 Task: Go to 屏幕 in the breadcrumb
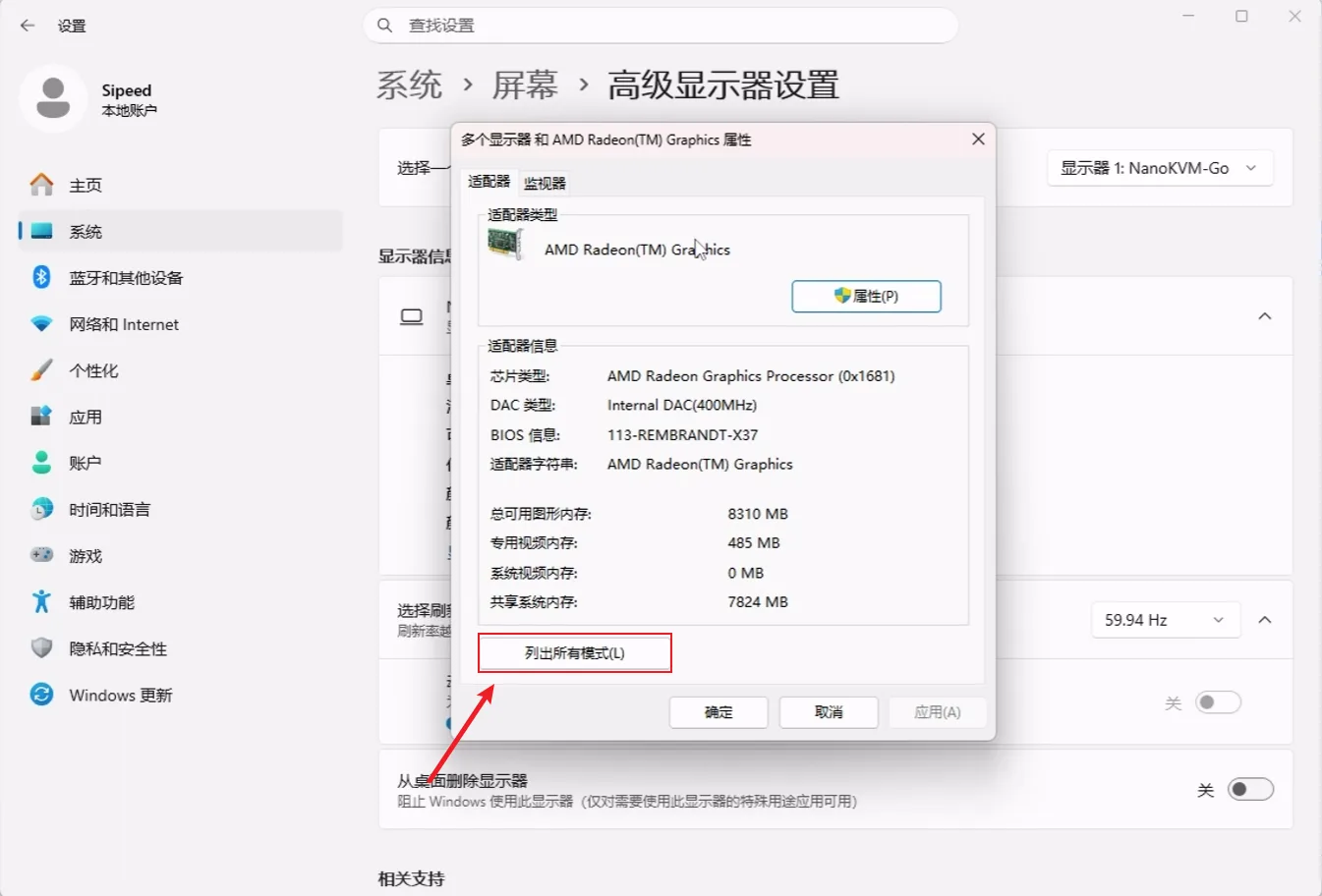(525, 85)
